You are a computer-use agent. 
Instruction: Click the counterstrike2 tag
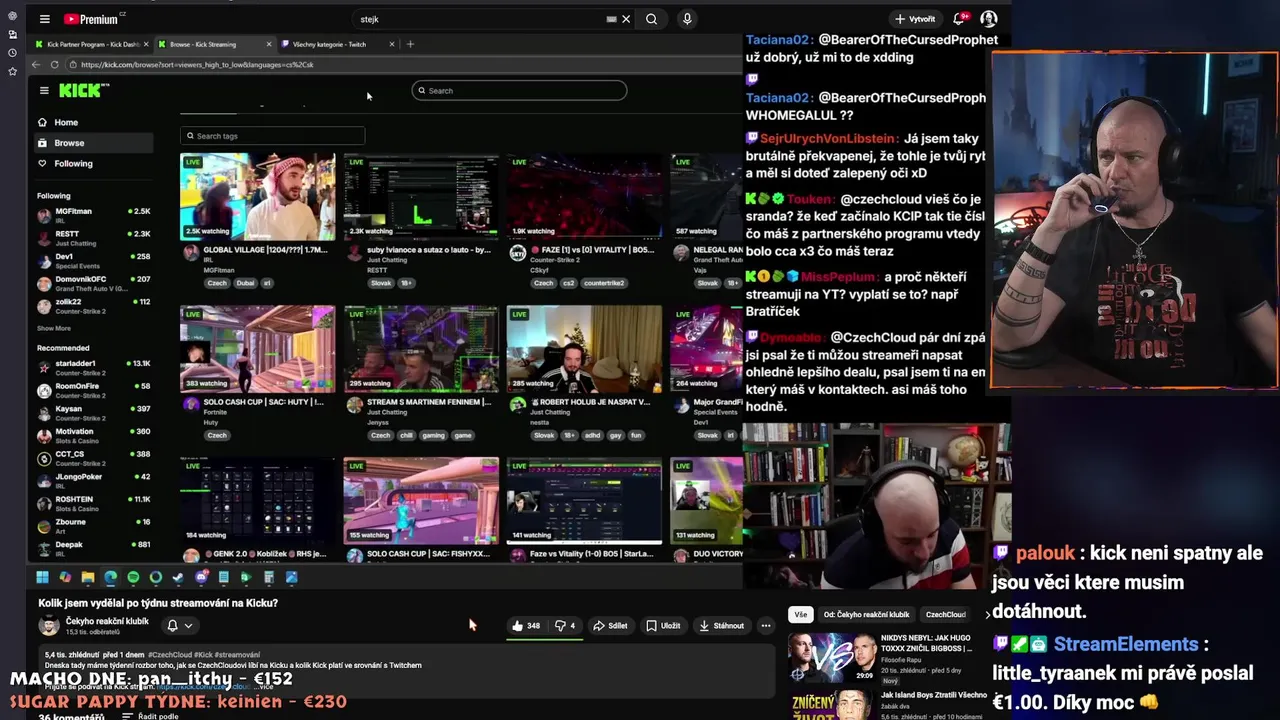click(604, 283)
